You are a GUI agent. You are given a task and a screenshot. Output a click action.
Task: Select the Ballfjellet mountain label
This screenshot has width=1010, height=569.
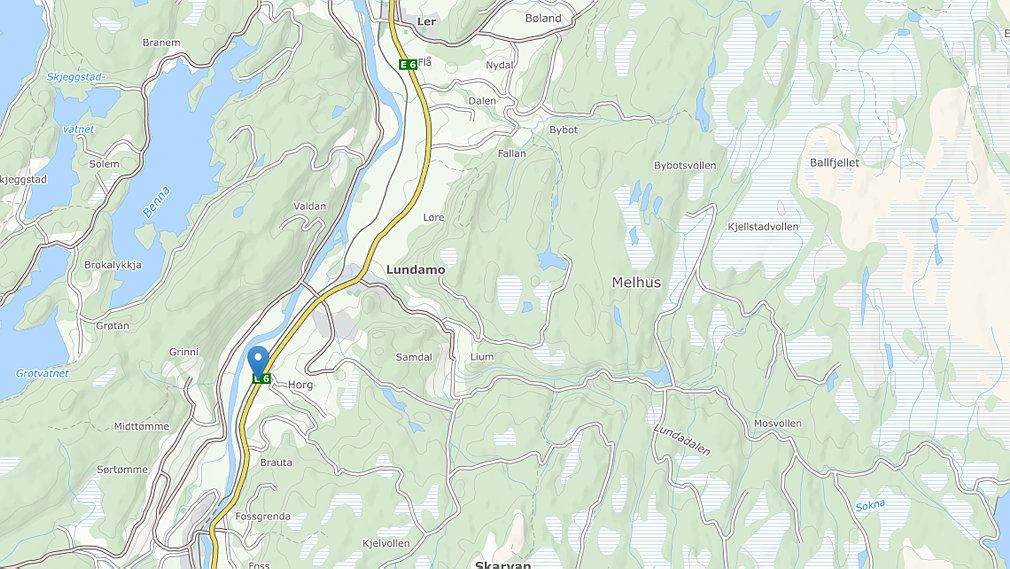point(834,162)
